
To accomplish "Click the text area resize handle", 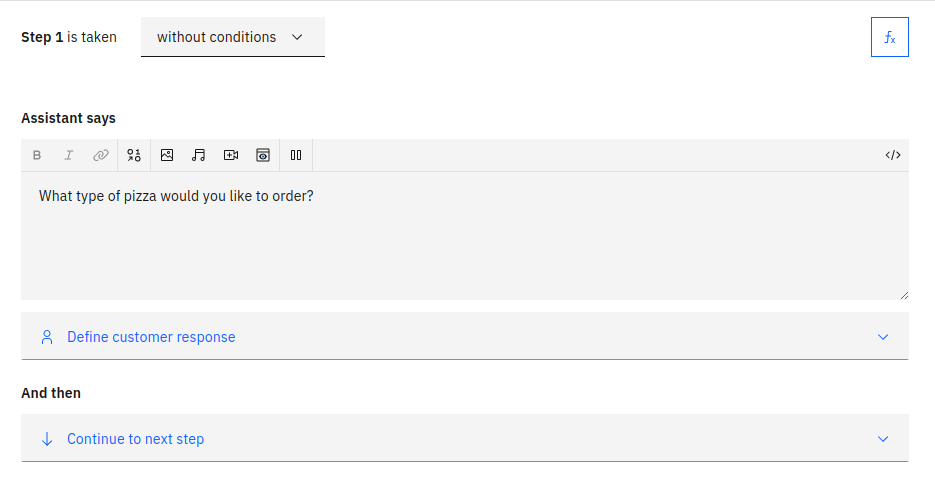I will pos(904,295).
